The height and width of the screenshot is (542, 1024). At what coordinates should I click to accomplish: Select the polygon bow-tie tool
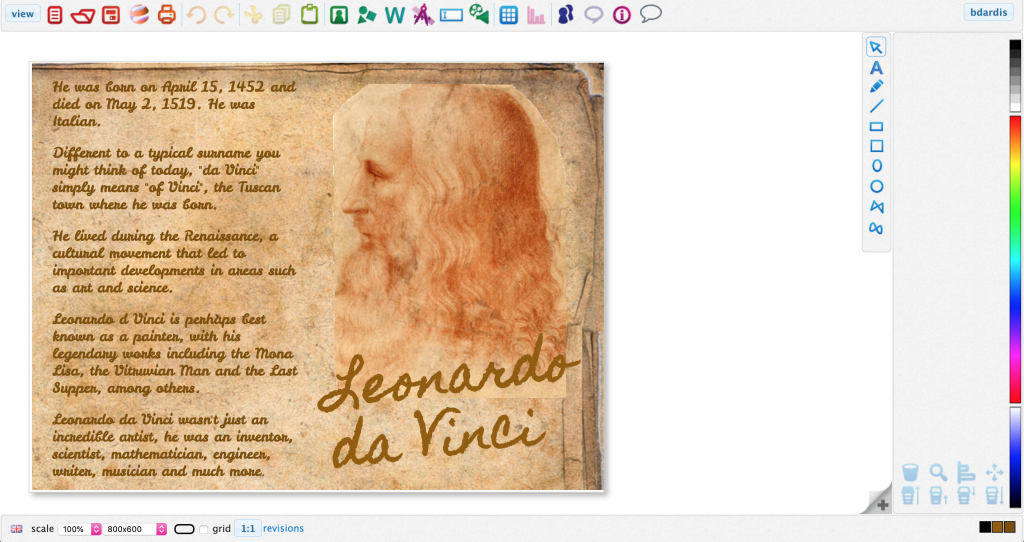coord(876,207)
